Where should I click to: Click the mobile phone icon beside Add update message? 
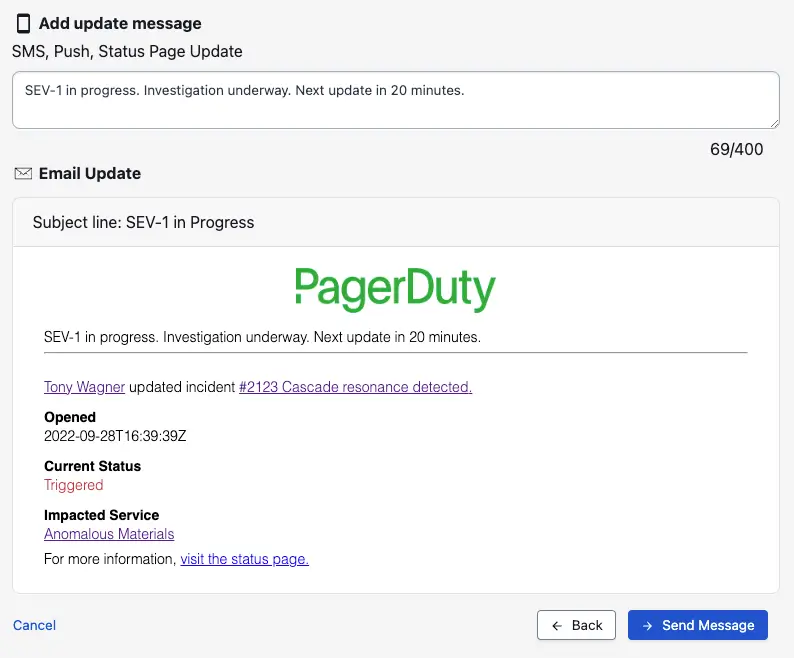(23, 23)
